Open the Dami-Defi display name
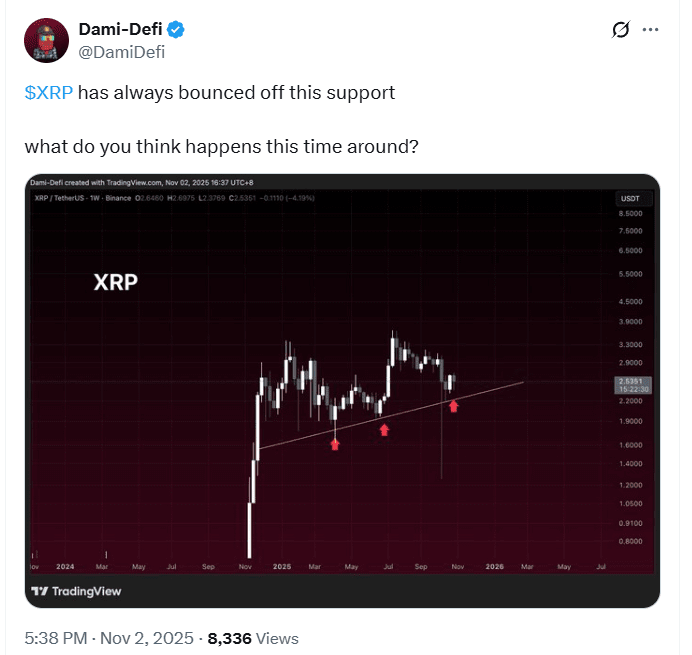692x655 pixels. (120, 29)
